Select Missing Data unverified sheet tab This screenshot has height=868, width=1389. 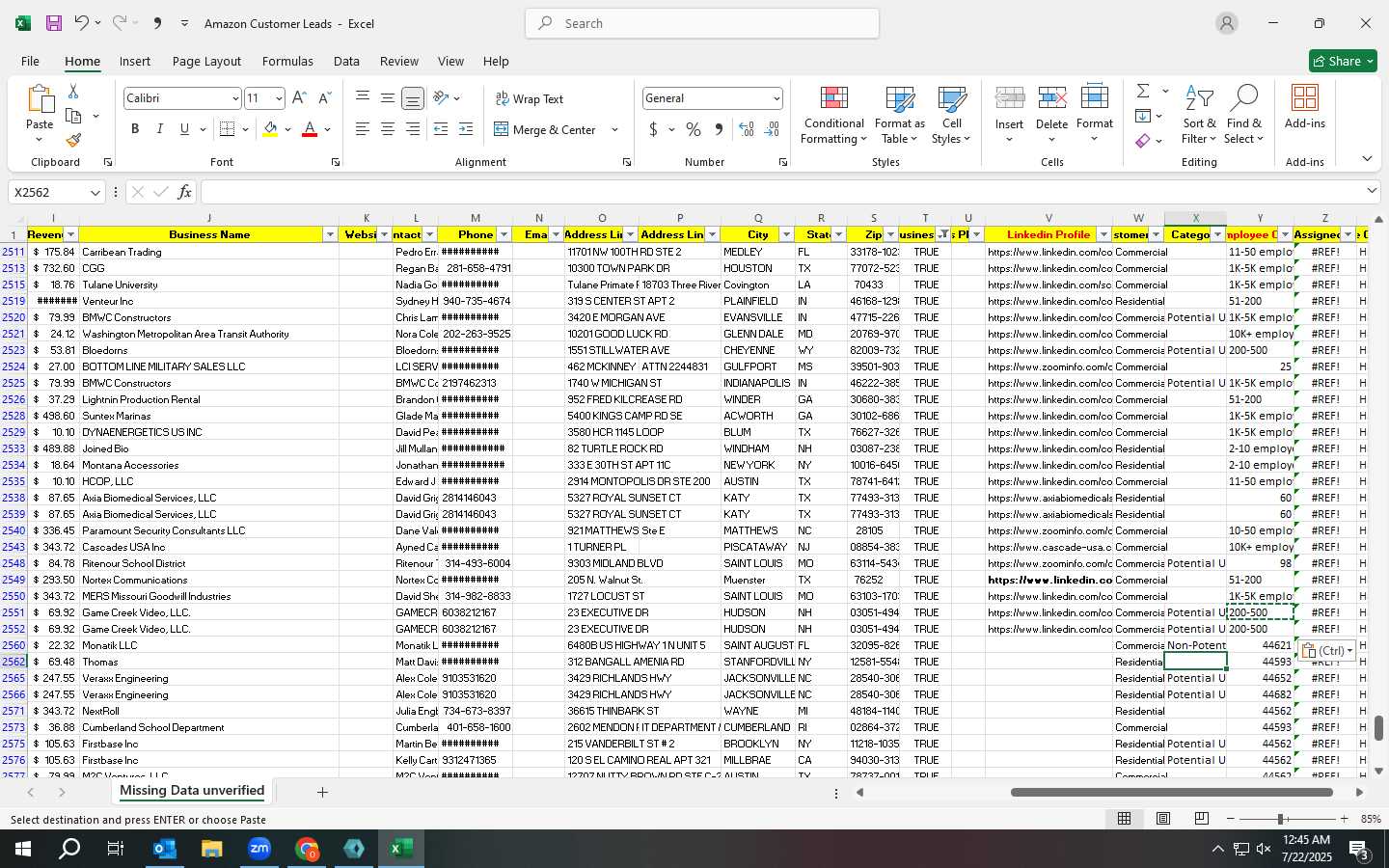pyautogui.click(x=192, y=791)
